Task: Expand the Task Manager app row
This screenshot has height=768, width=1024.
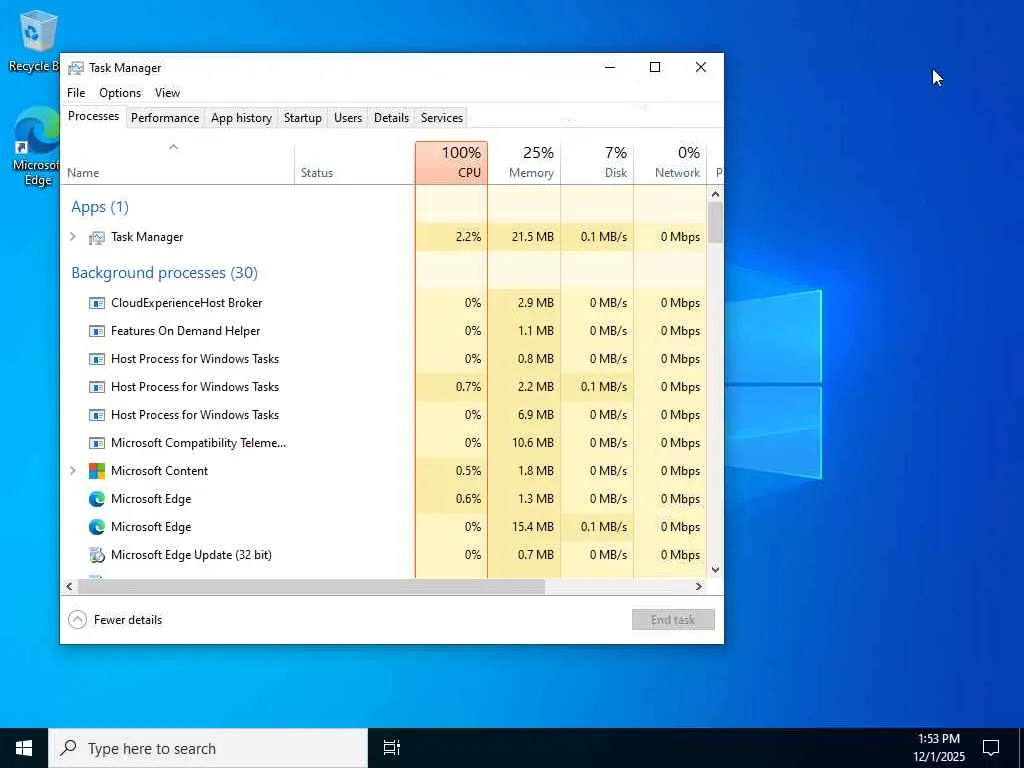Action: click(x=73, y=237)
